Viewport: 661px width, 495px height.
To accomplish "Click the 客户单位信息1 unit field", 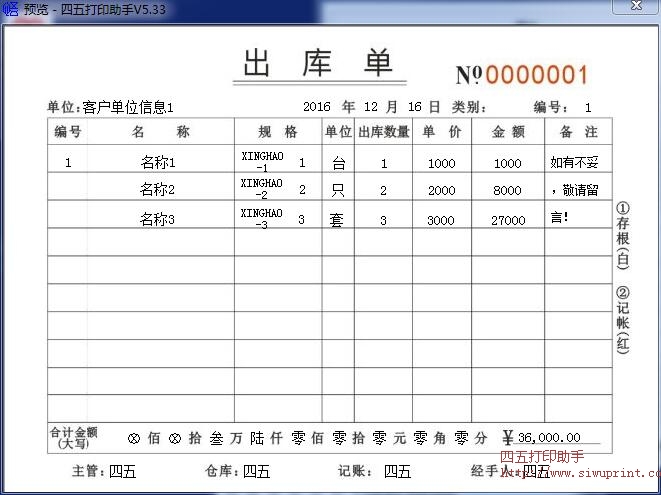I will click(x=128, y=107).
